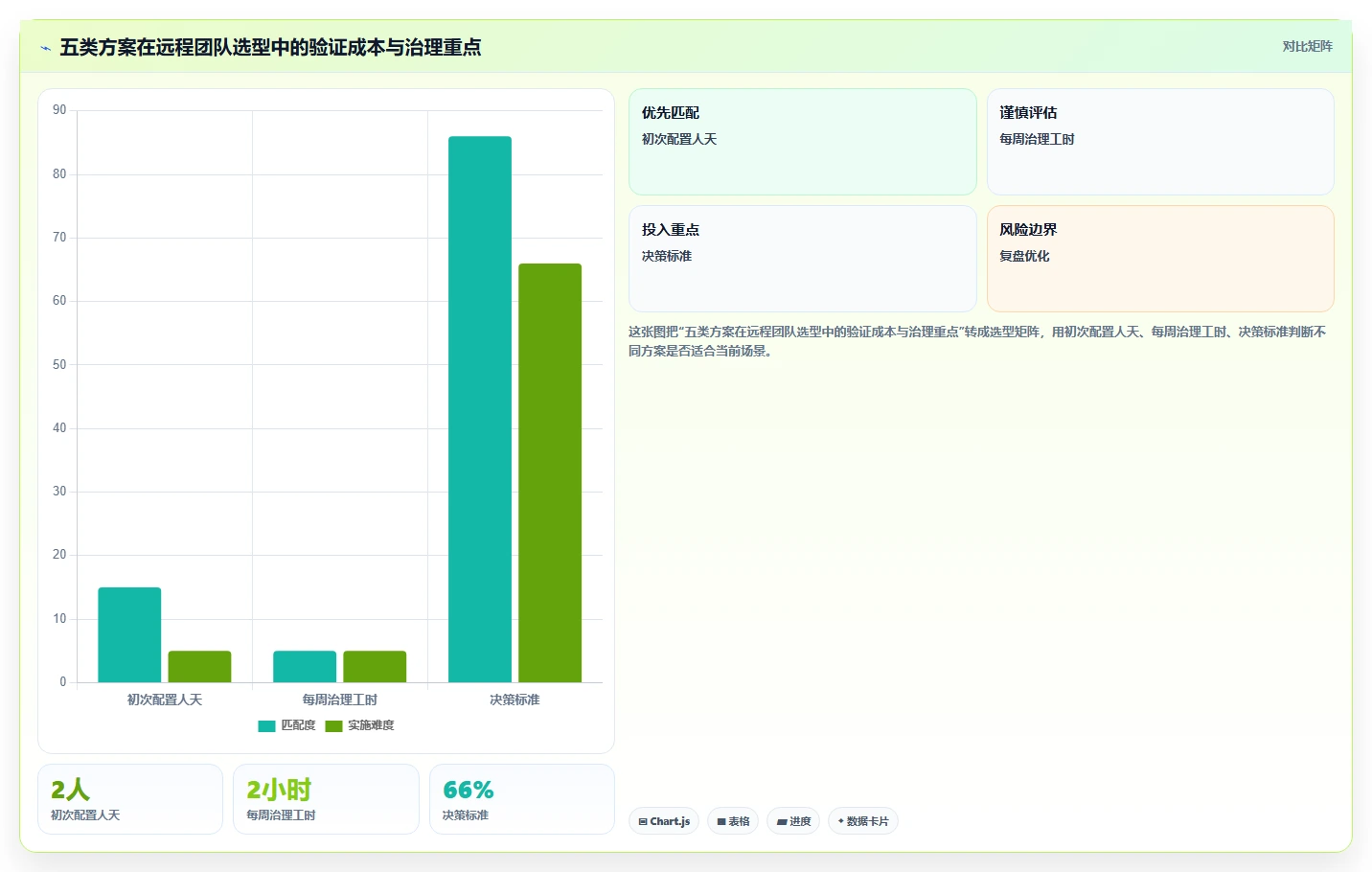Select the 数据卡片 tag
Image resolution: width=1372 pixels, height=872 pixels.
point(863,821)
